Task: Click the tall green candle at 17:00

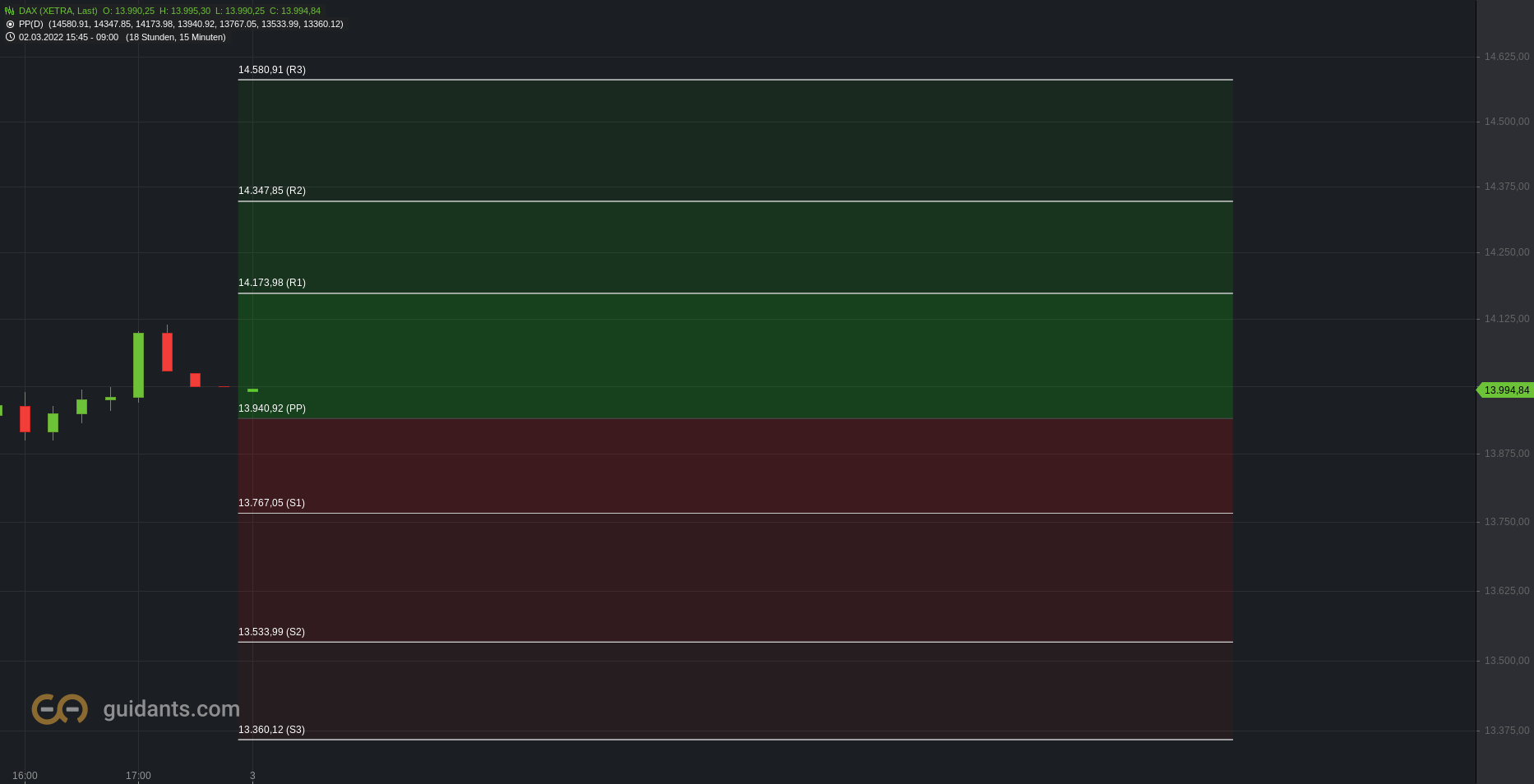Action: coord(138,365)
